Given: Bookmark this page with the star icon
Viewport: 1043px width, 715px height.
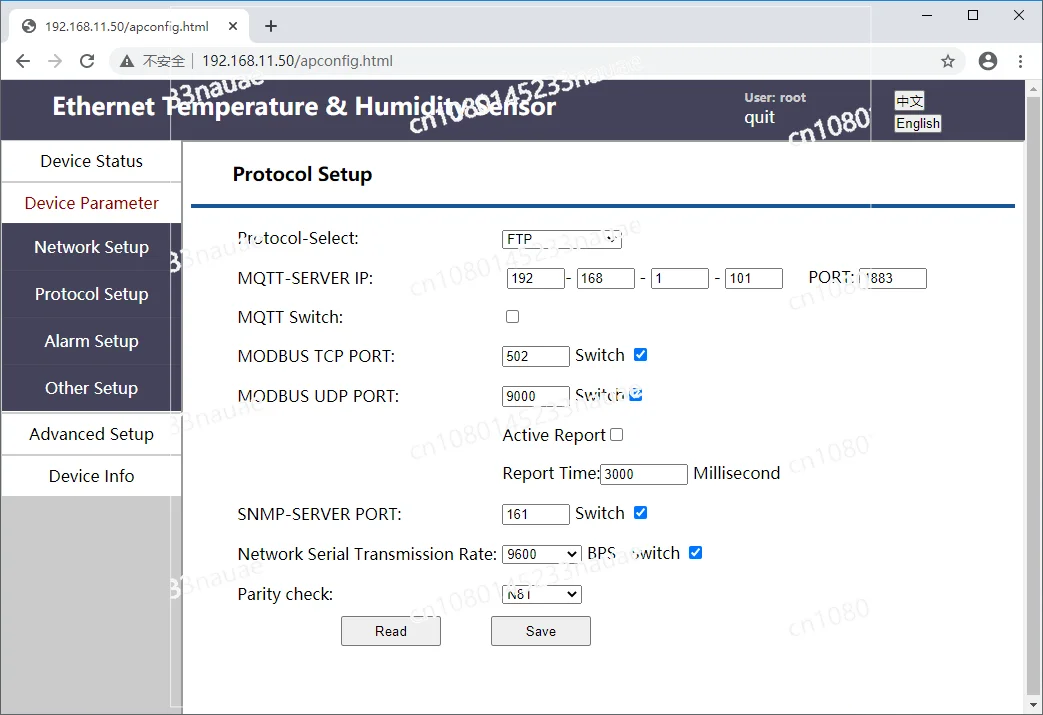Looking at the screenshot, I should 948,61.
